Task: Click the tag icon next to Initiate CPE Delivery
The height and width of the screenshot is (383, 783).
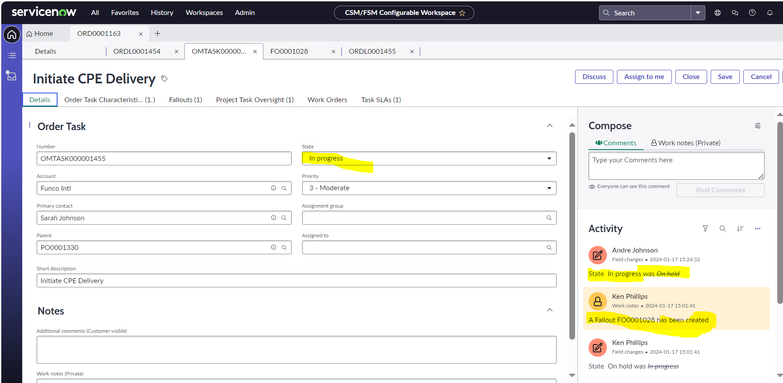Action: 164,78
